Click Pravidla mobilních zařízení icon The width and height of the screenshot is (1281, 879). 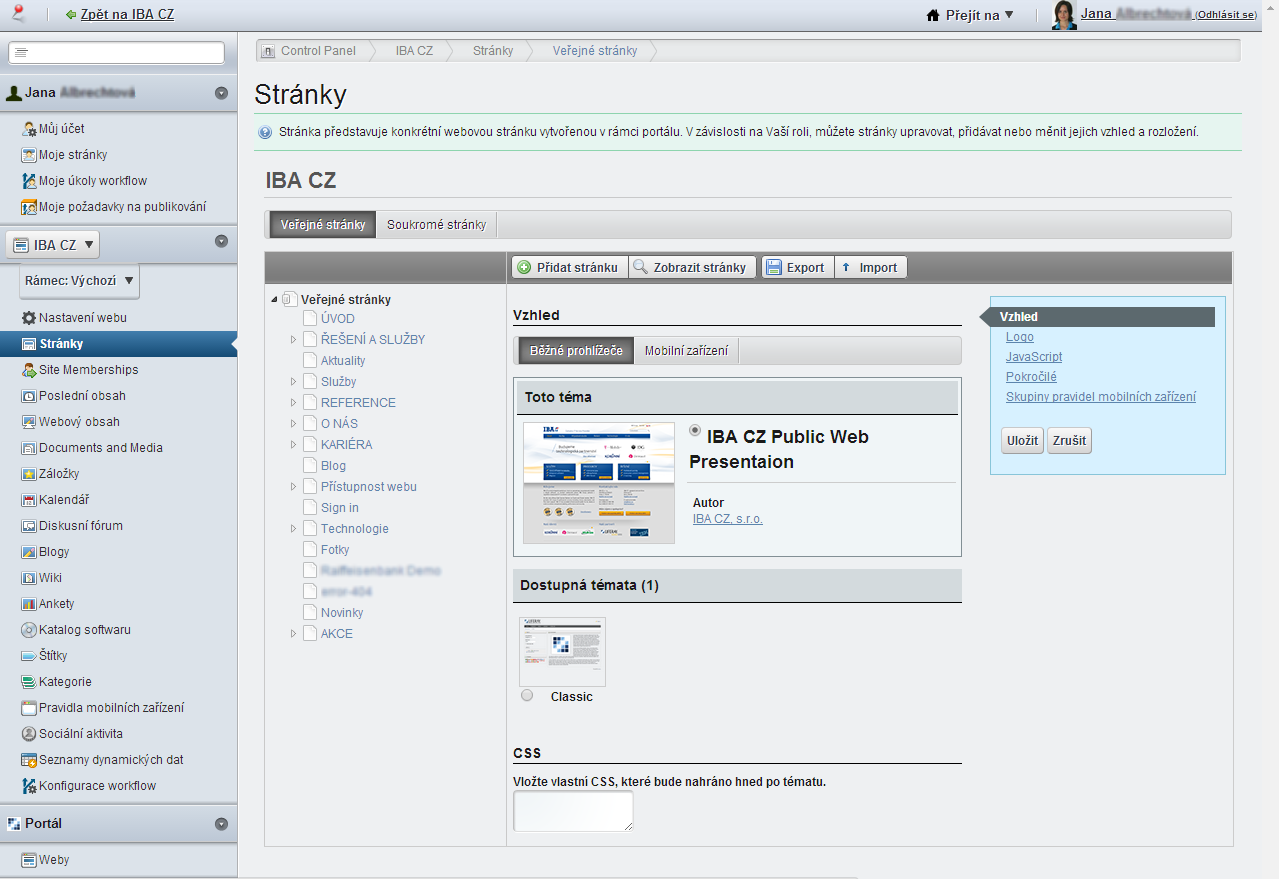coord(29,708)
